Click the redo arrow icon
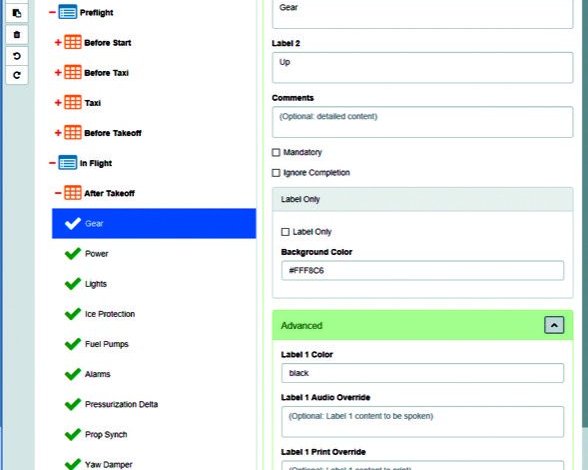Viewport: 588px width, 470px height. (16, 75)
